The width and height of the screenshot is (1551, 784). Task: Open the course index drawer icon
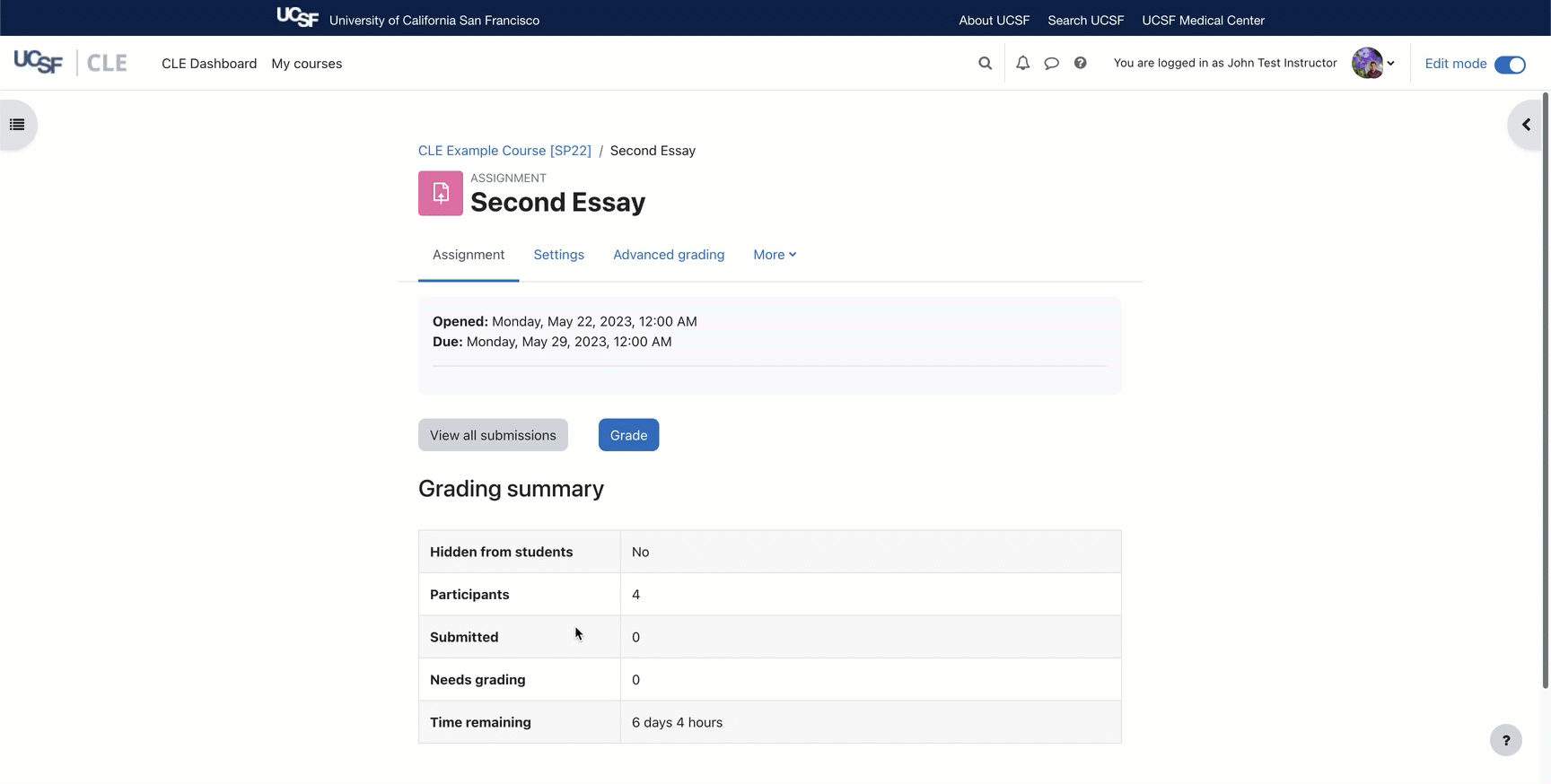click(17, 125)
